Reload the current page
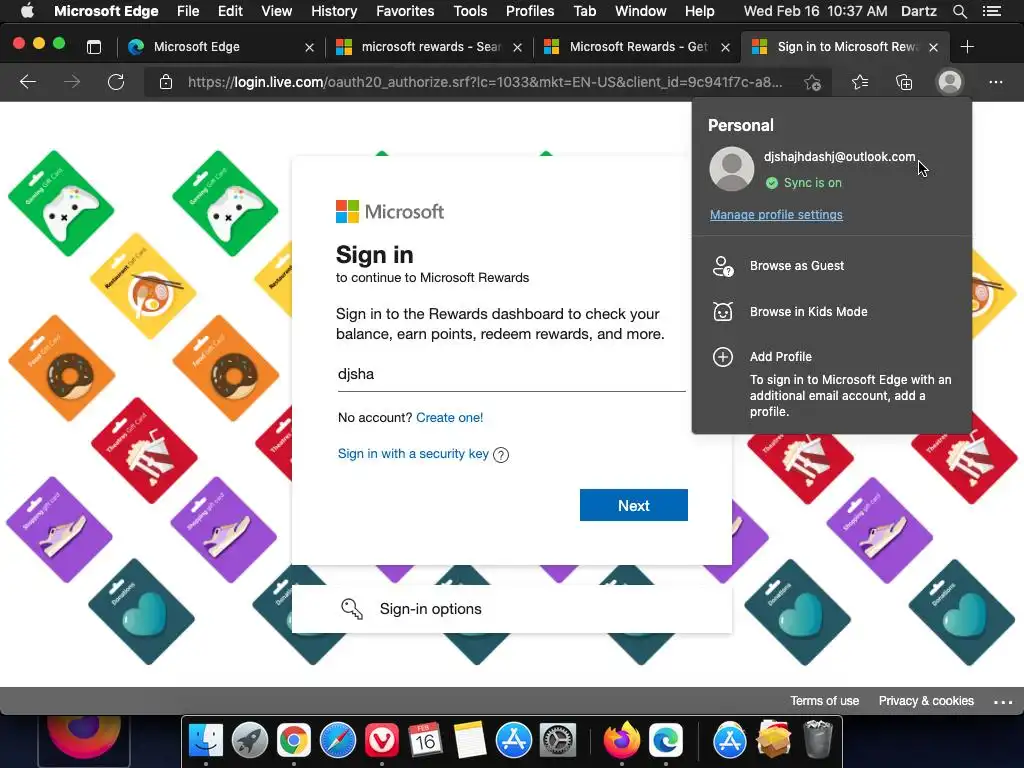 [116, 82]
